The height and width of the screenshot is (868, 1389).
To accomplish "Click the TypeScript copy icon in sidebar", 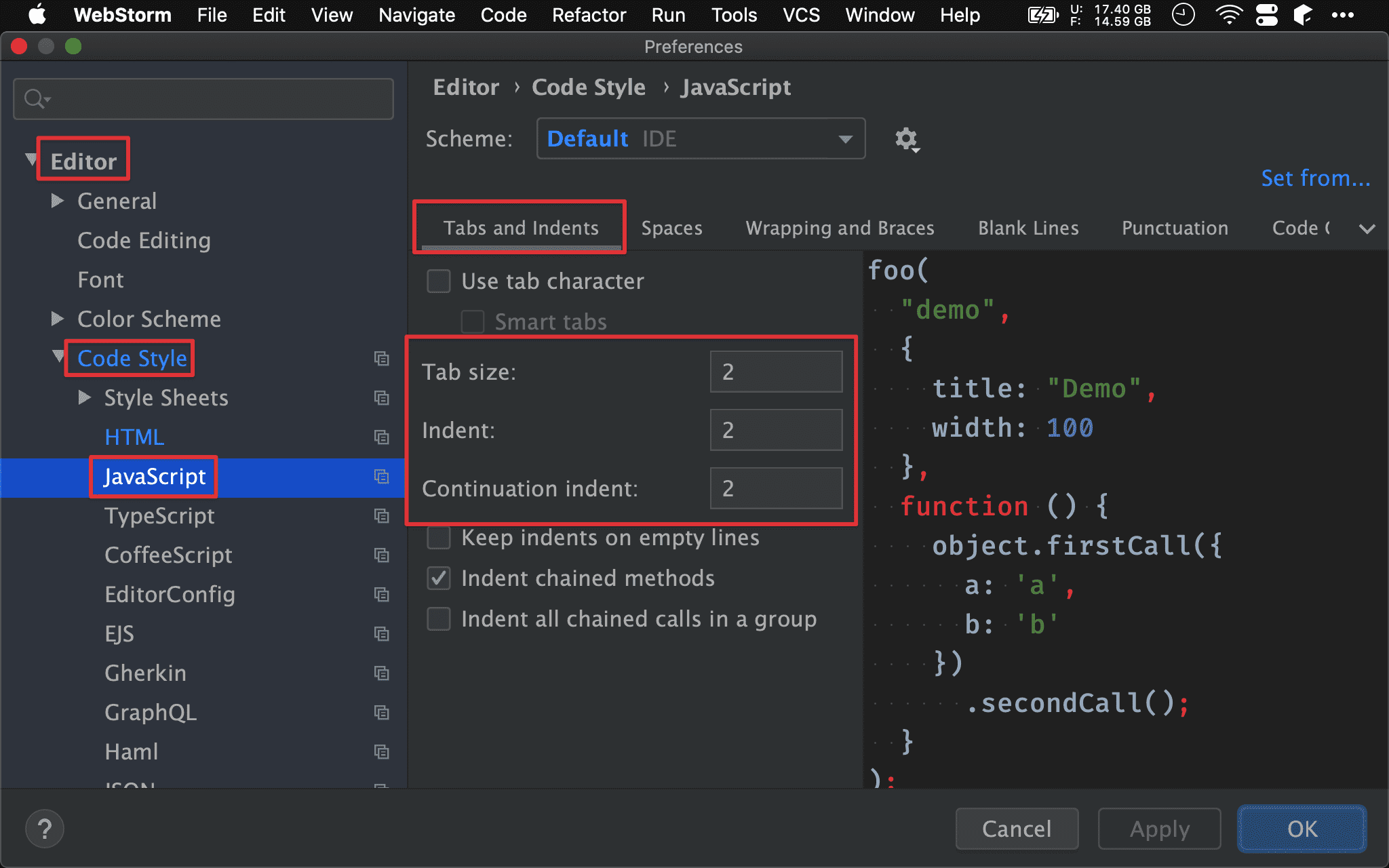I will (x=382, y=516).
